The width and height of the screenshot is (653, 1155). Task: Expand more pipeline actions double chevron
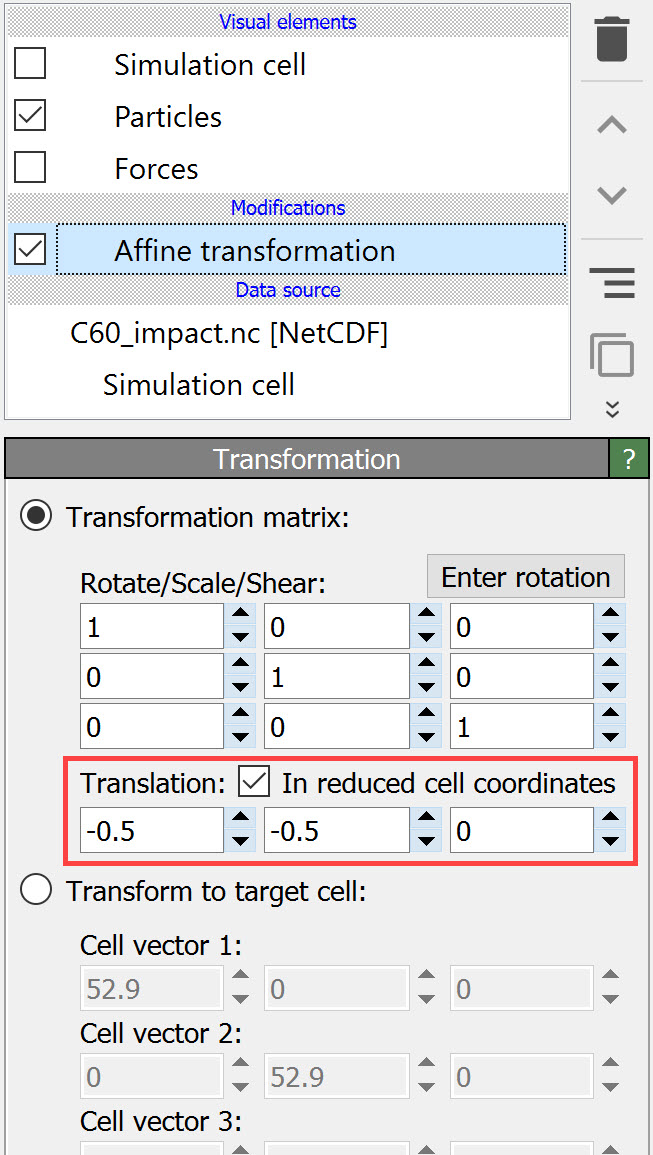click(612, 408)
